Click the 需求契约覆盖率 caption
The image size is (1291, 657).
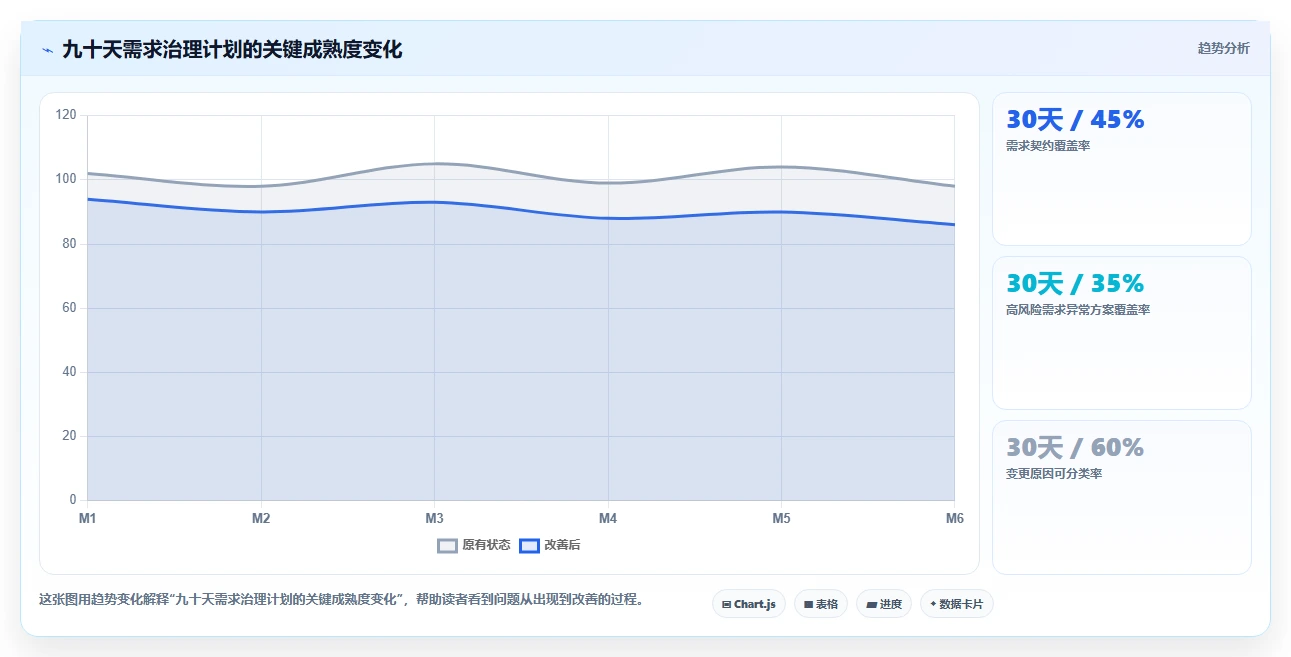pyautogui.click(x=1047, y=146)
